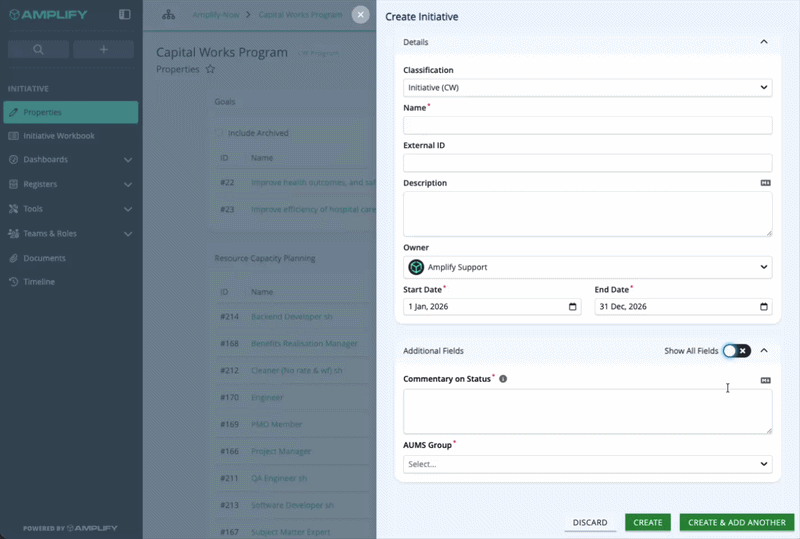Click the plus add button in sidebar
Image resolution: width=800 pixels, height=539 pixels.
(x=104, y=50)
